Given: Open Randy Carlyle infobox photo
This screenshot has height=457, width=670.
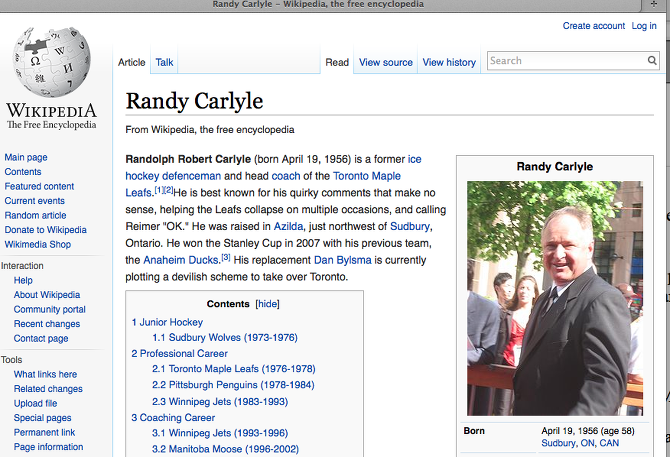Looking at the screenshot, I should [555, 298].
